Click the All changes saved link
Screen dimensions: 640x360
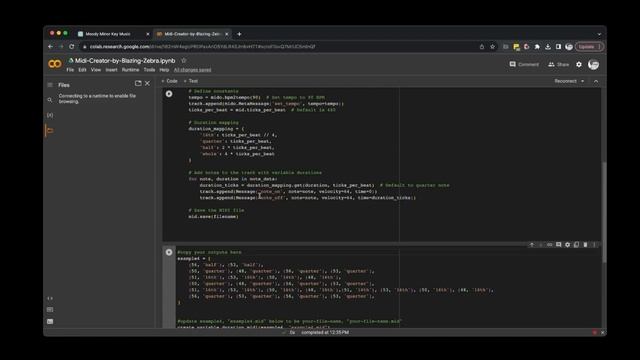193,70
